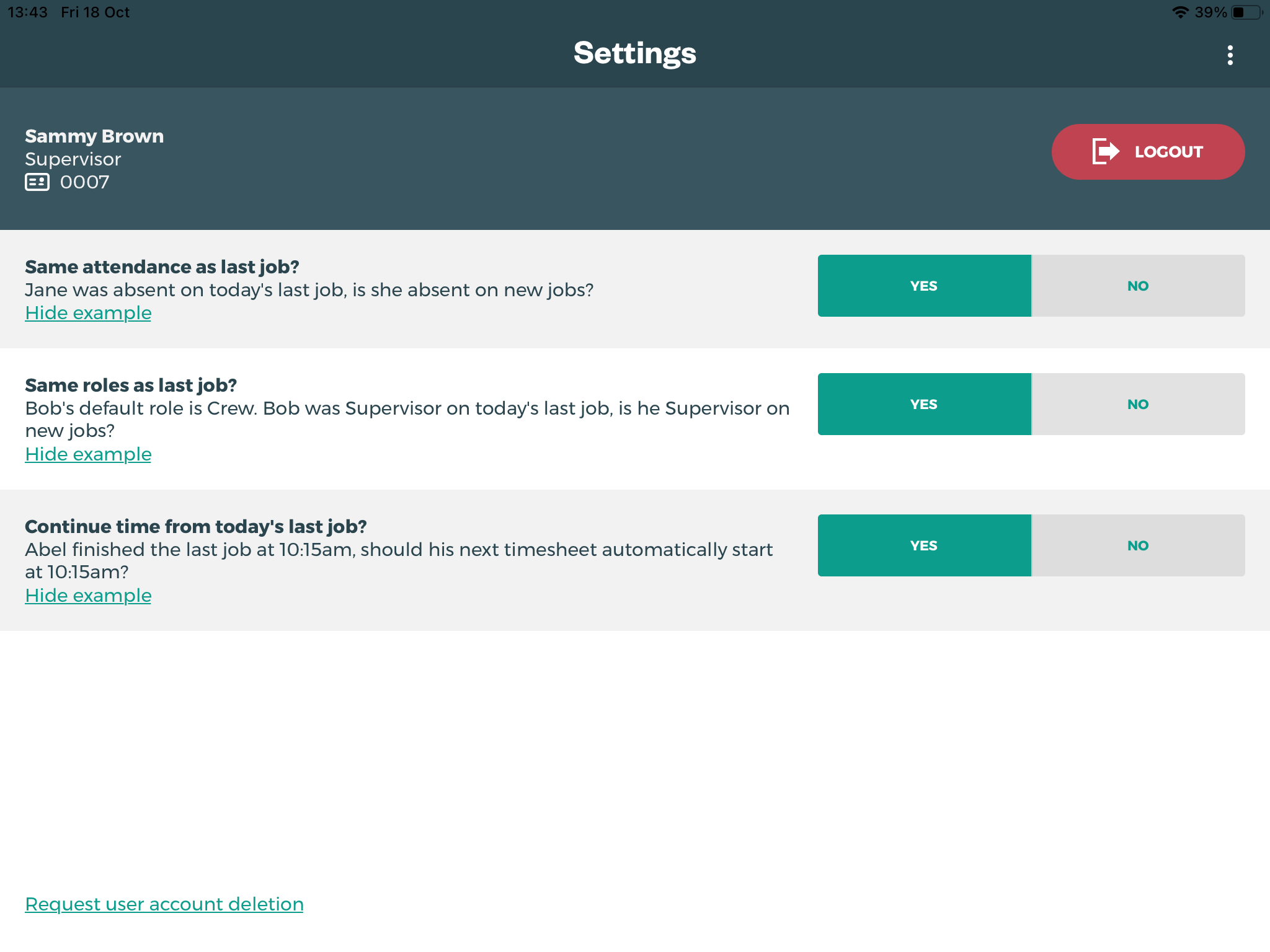The width and height of the screenshot is (1270, 952).
Task: Select NO for same attendance as last job
Action: click(1138, 286)
